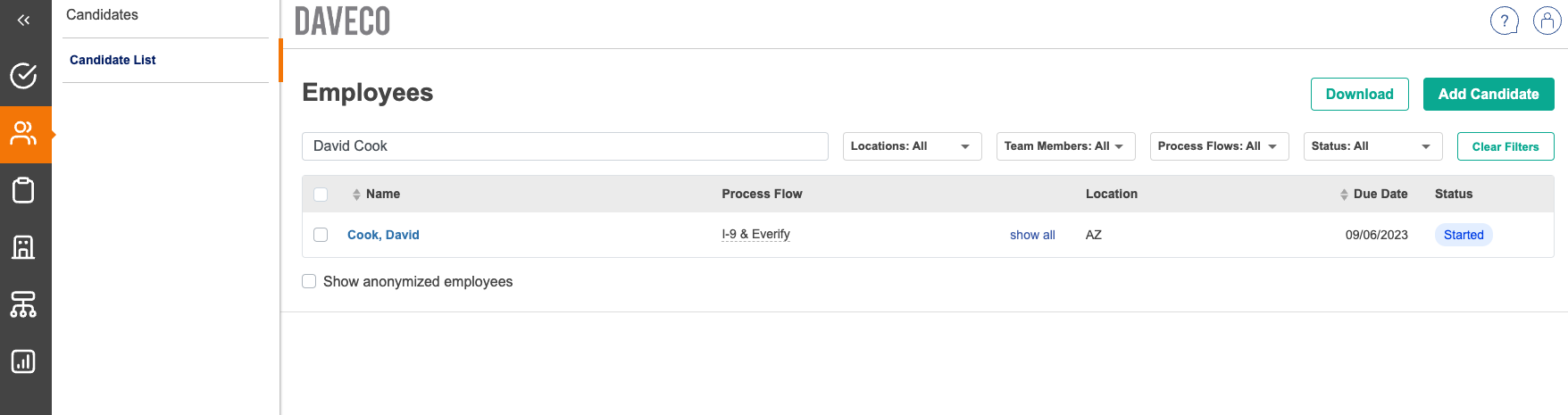Open the building icon in sidebar
1568x415 pixels.
pos(24,247)
